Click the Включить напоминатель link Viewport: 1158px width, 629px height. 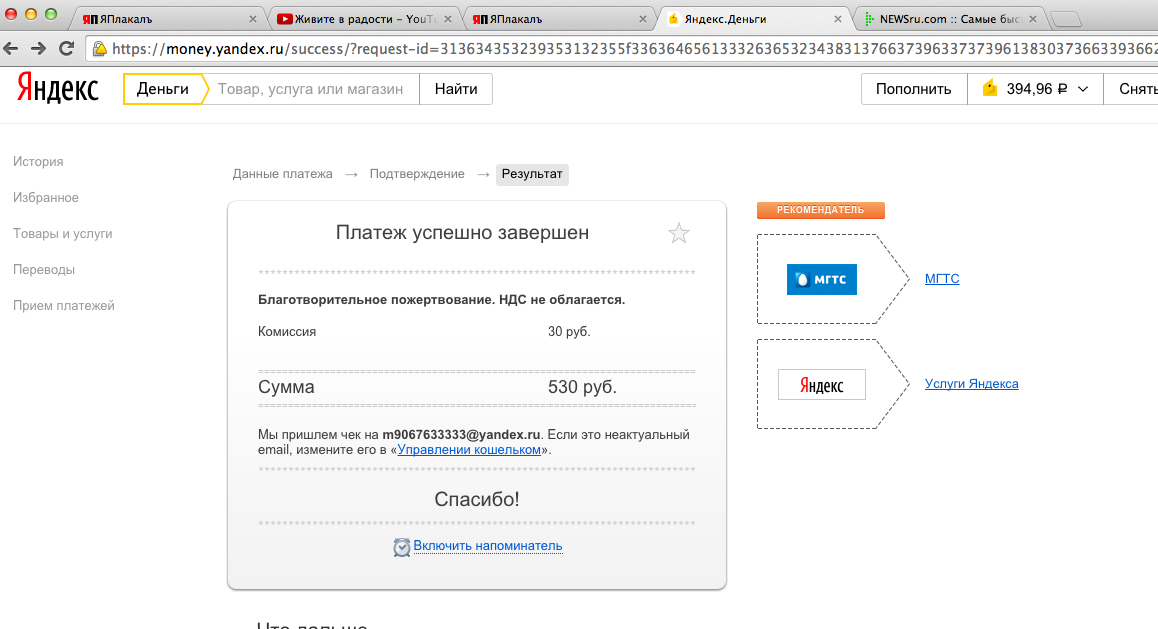click(x=488, y=546)
